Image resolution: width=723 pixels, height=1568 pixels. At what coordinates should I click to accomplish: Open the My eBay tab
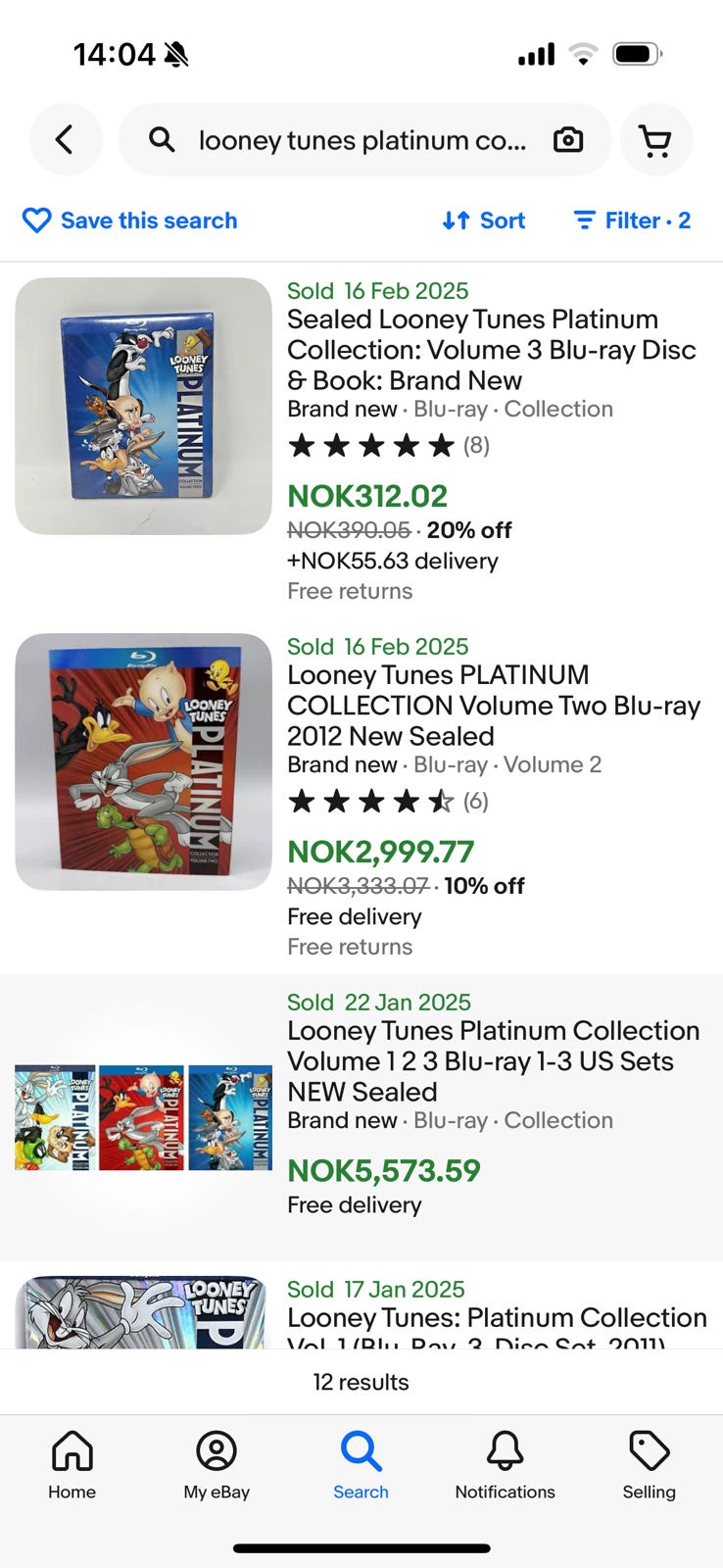[217, 1464]
